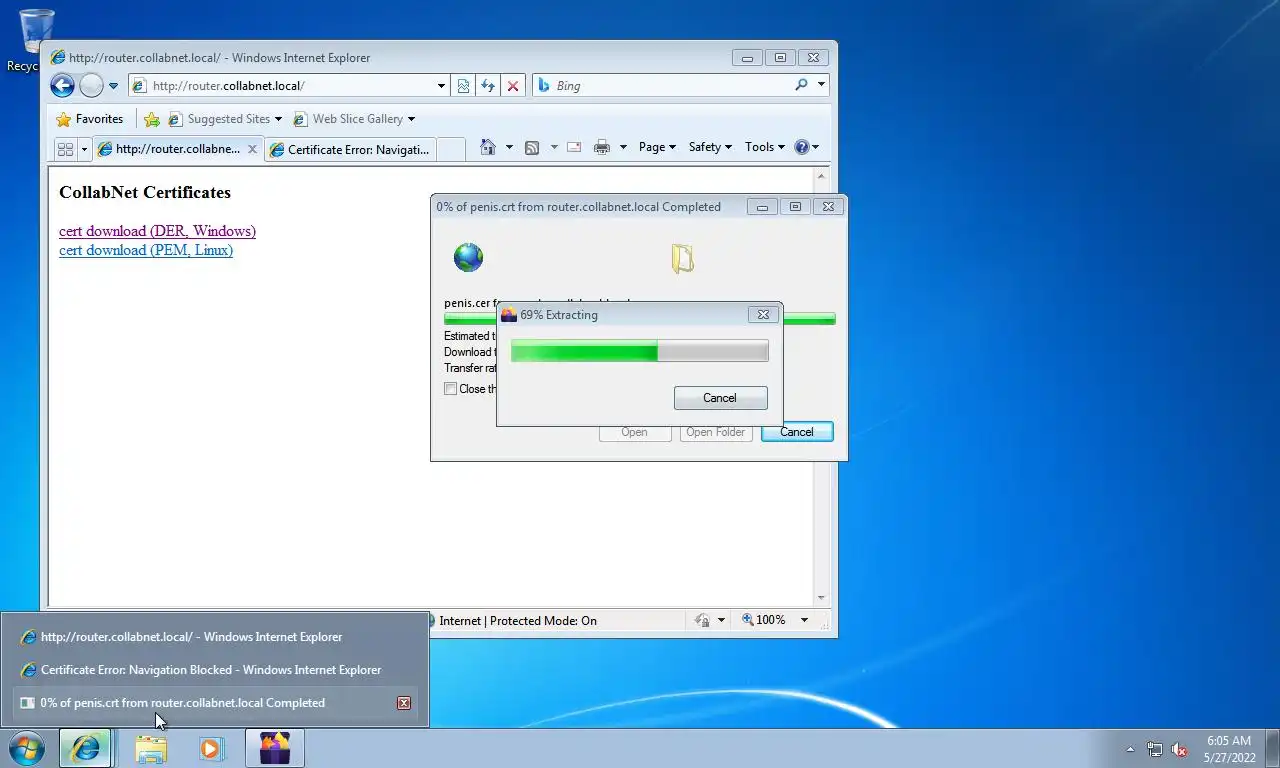Image resolution: width=1280 pixels, height=768 pixels.
Task: Open the status bar security dropdown arrow
Action: pos(721,620)
